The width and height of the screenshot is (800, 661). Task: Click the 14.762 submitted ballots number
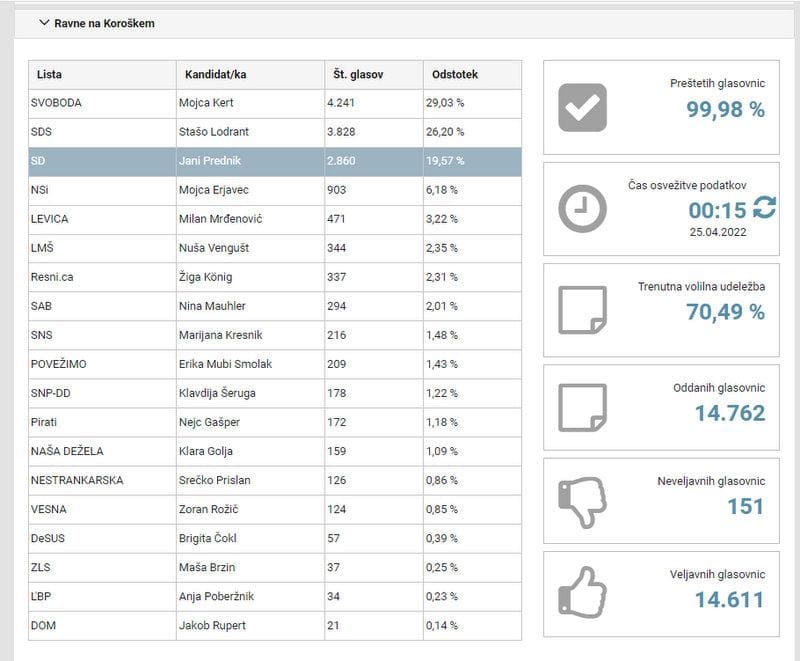coord(729,413)
